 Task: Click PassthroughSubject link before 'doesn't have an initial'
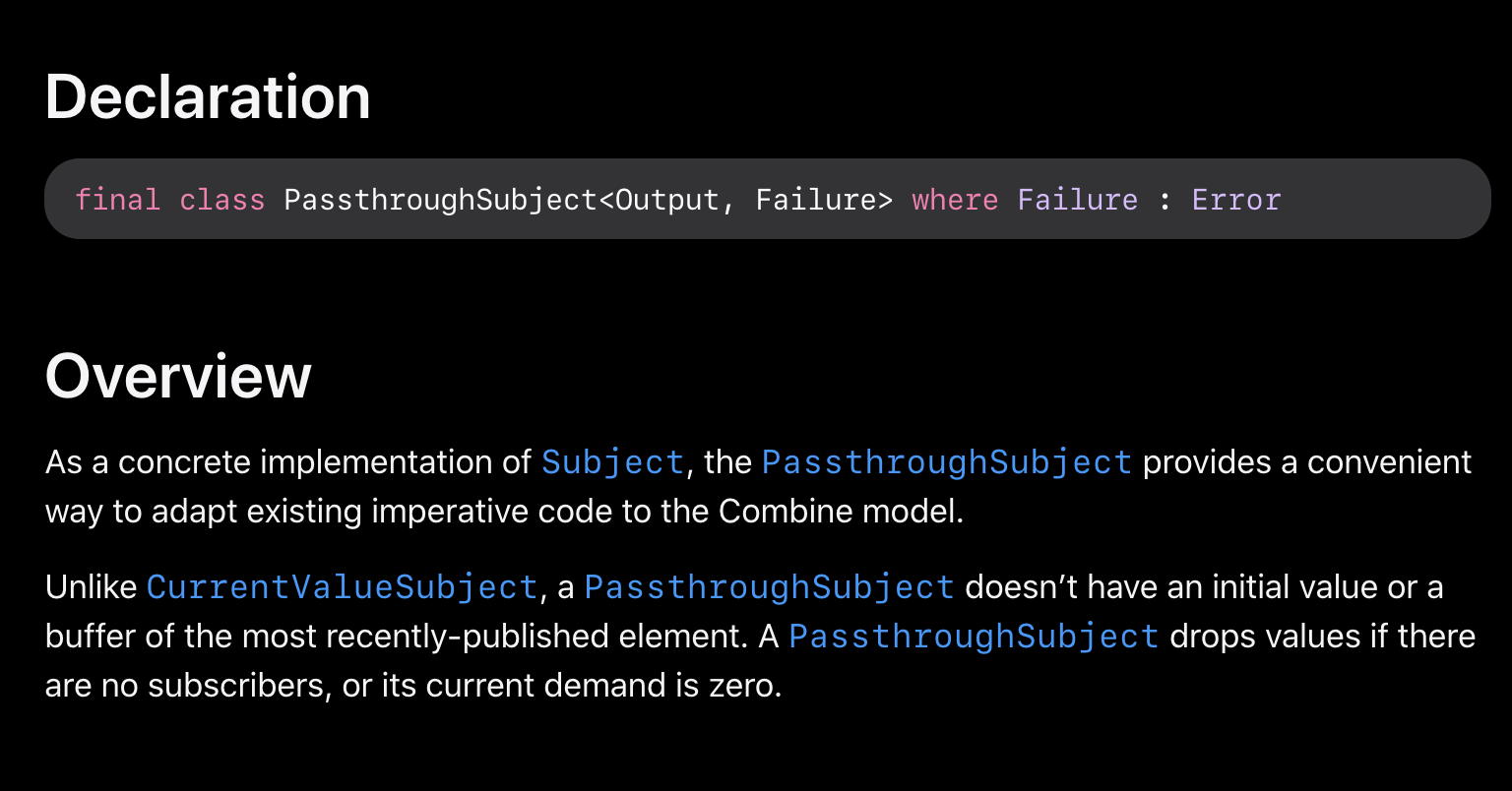point(769,587)
